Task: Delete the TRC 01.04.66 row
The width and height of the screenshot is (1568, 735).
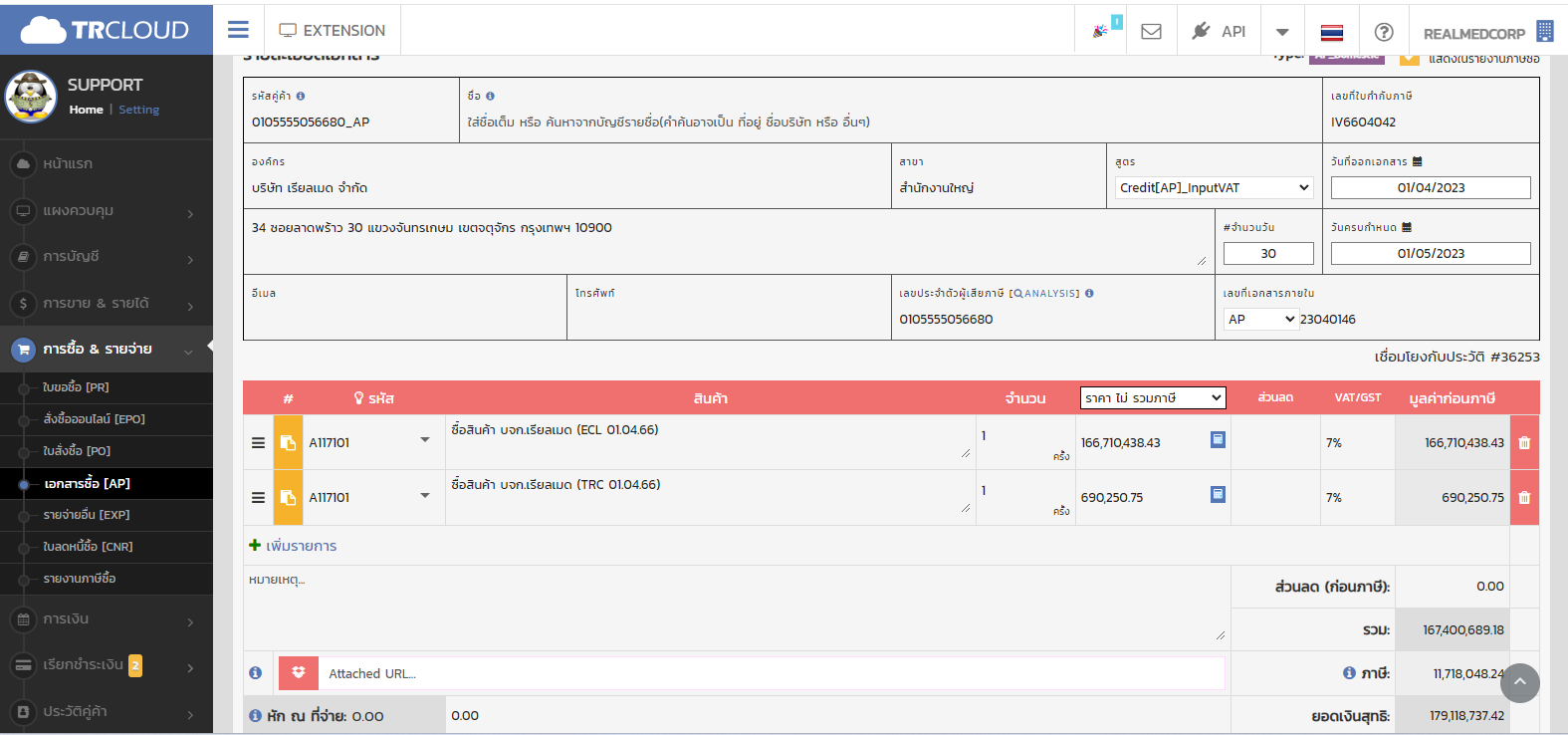Action: coord(1524,497)
